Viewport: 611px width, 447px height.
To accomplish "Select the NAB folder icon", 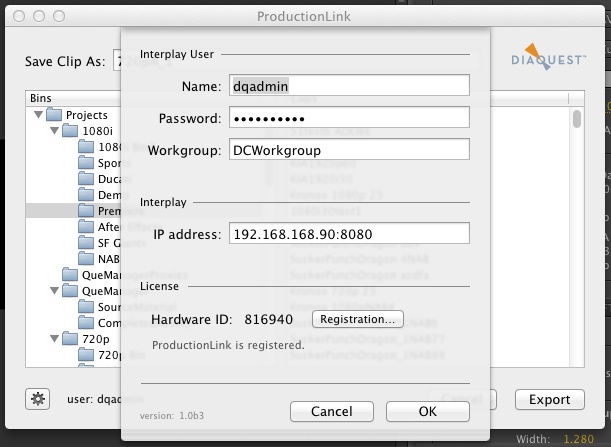I will click(86, 258).
